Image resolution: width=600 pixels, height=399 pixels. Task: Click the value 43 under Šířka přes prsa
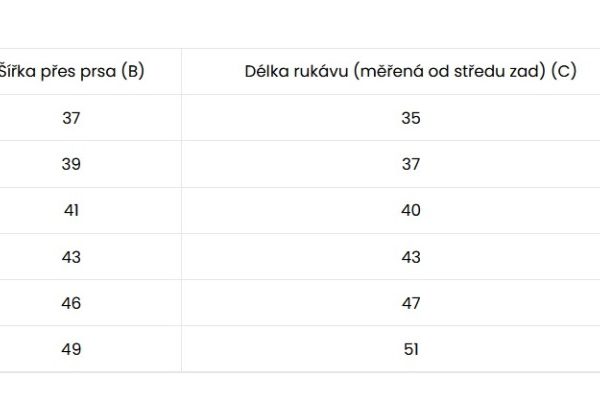pos(71,257)
